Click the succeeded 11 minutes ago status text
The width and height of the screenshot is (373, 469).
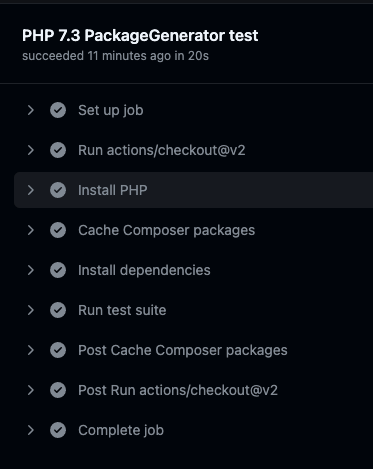(115, 56)
